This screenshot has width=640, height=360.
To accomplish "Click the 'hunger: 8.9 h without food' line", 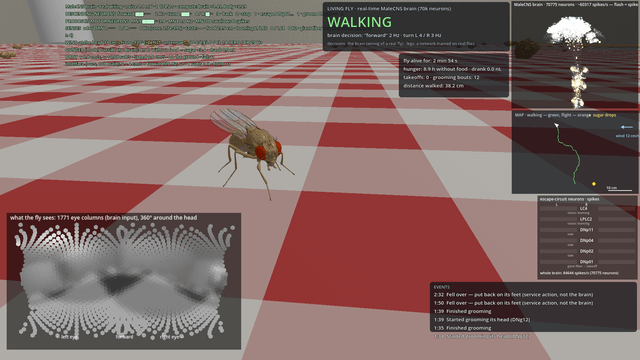I will click(452, 69).
